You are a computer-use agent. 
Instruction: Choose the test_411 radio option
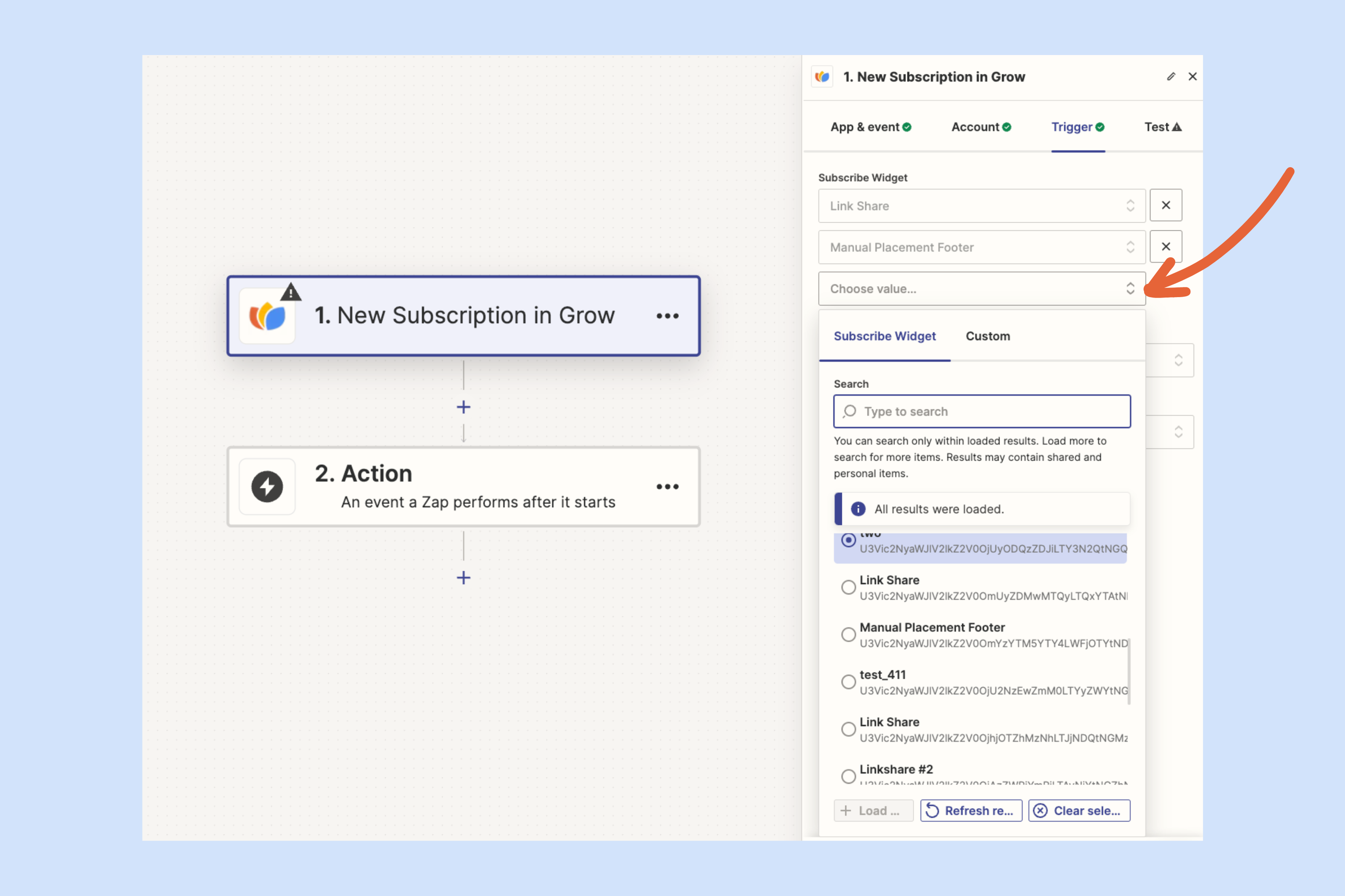(849, 682)
